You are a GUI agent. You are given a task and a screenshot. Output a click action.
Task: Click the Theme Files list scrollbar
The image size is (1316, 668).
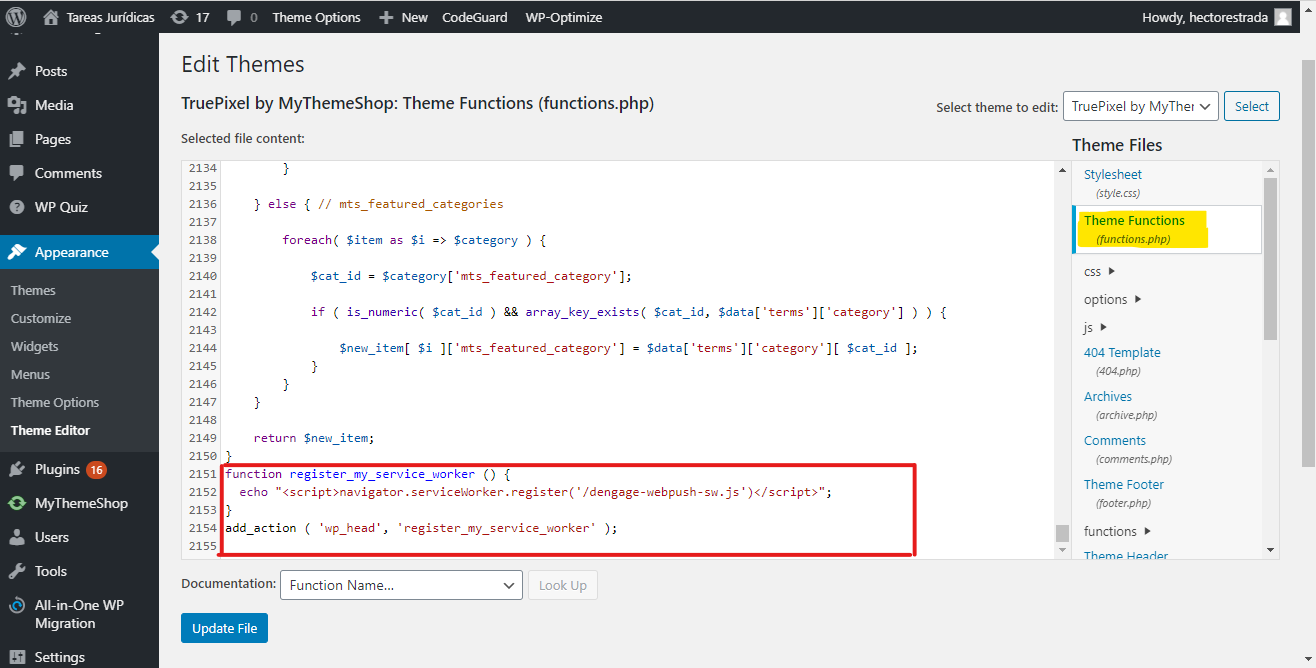[x=1270, y=258]
